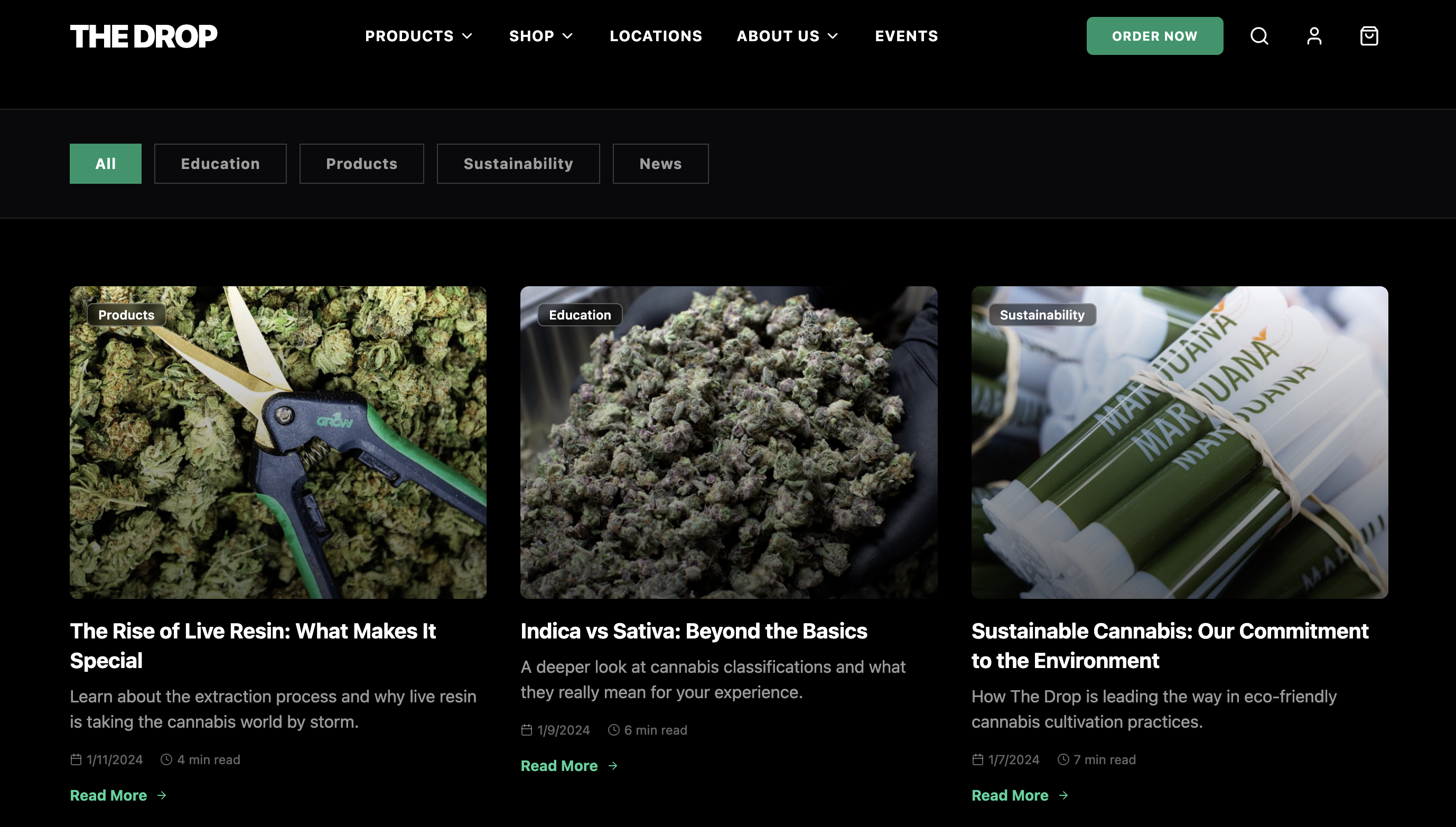
Task: Click the '1/9/2024' date text
Action: coord(564,730)
